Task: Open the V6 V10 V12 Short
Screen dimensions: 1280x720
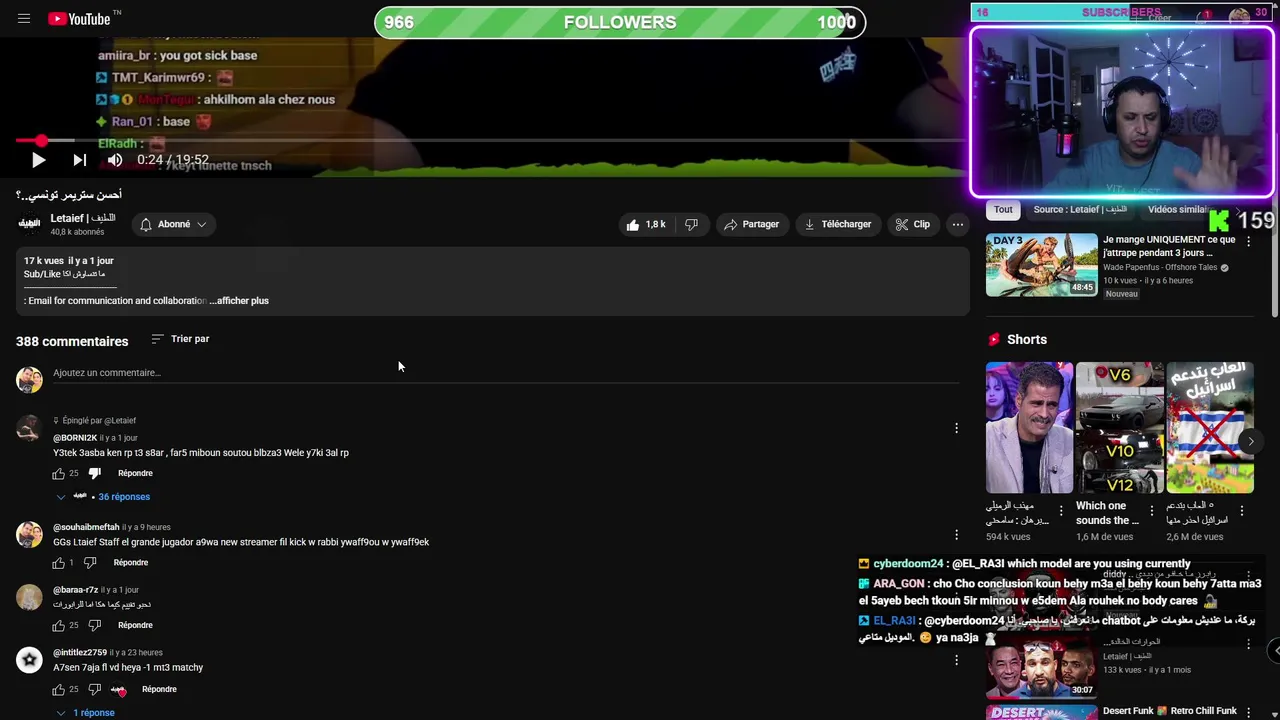Action: (x=1120, y=428)
